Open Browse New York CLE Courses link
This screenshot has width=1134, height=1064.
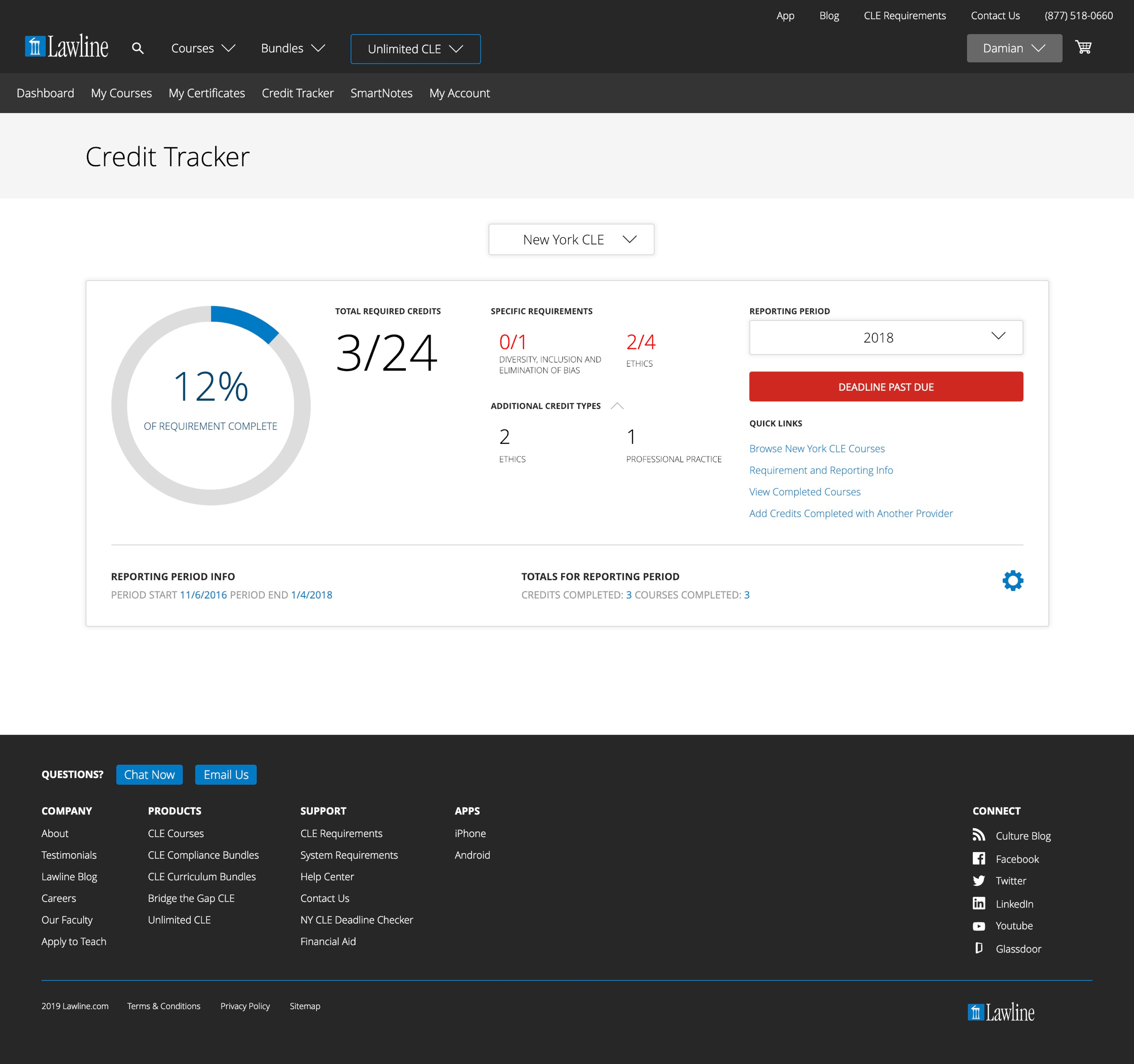coord(817,449)
